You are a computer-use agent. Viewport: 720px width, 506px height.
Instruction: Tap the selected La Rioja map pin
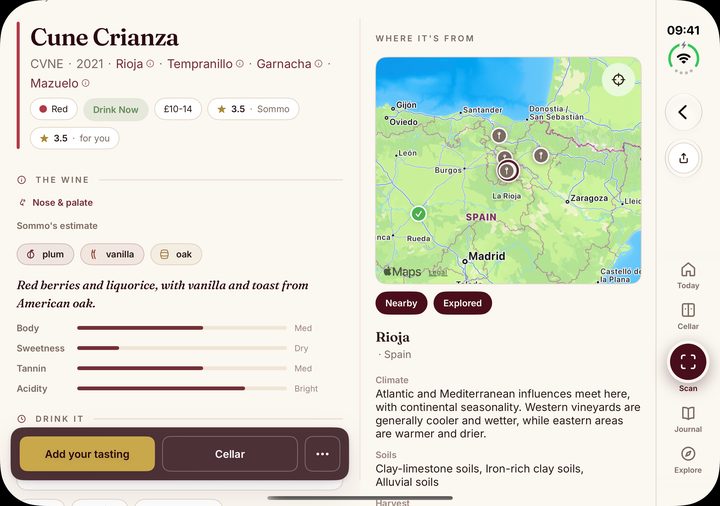click(507, 171)
